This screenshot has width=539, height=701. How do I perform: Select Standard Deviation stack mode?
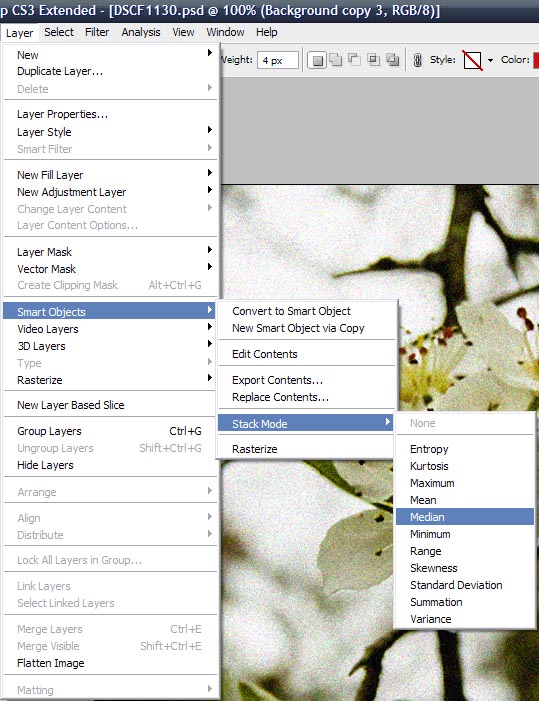click(465, 585)
